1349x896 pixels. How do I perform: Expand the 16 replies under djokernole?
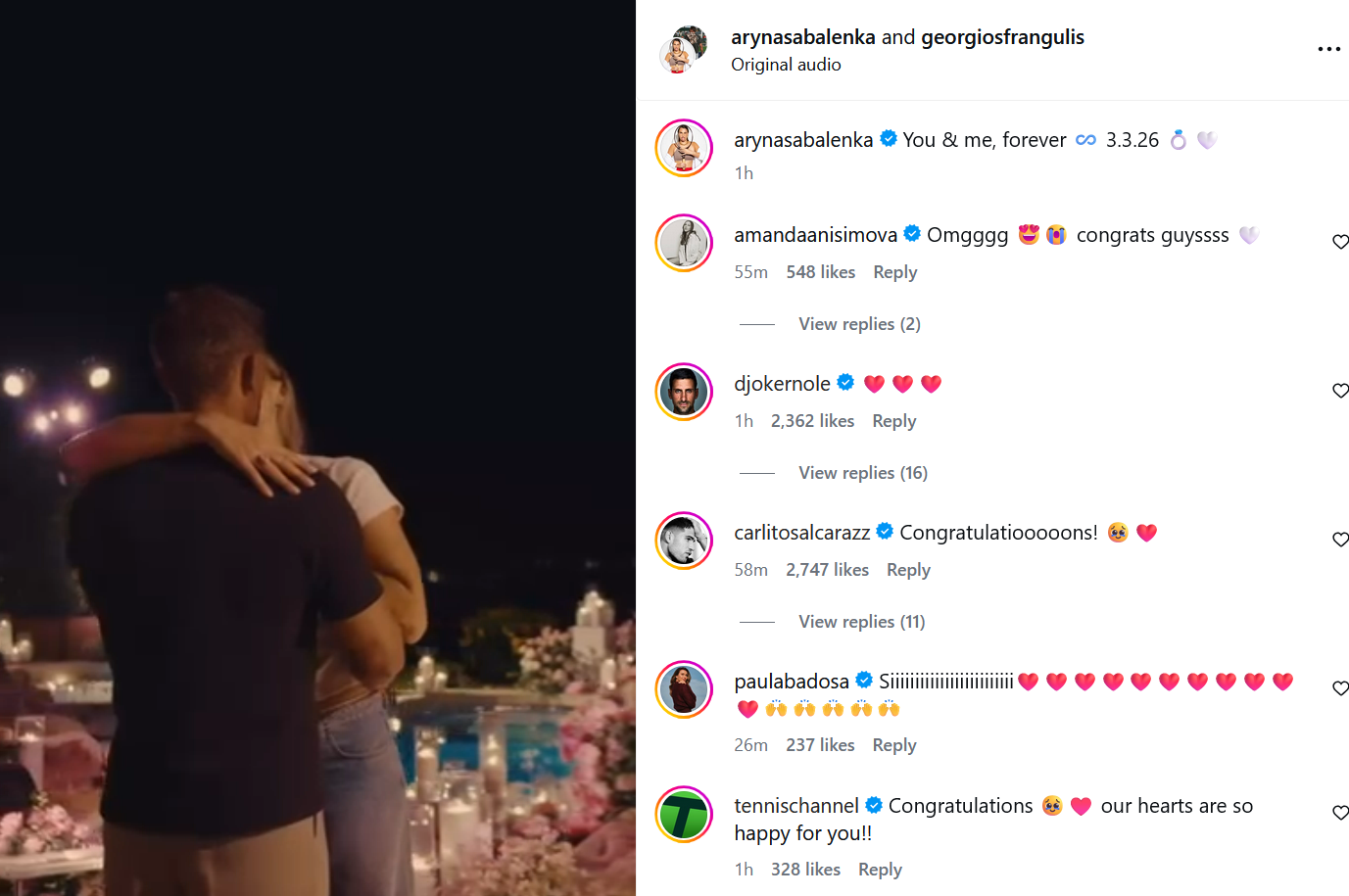(x=862, y=473)
